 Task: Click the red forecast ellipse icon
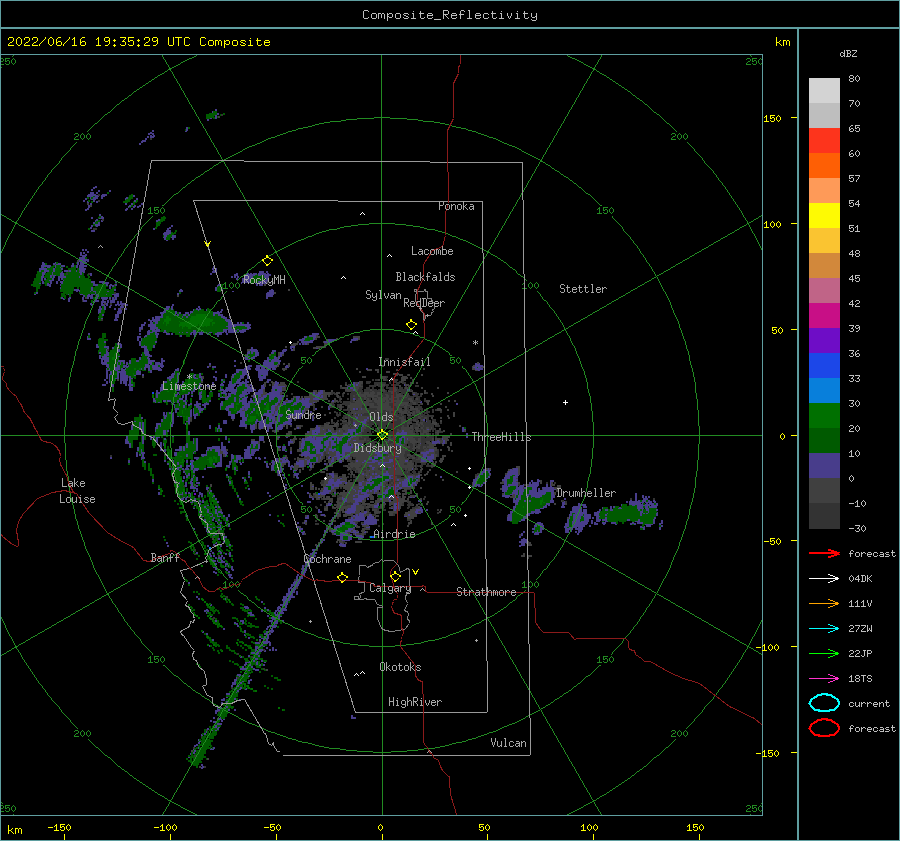pos(824,728)
